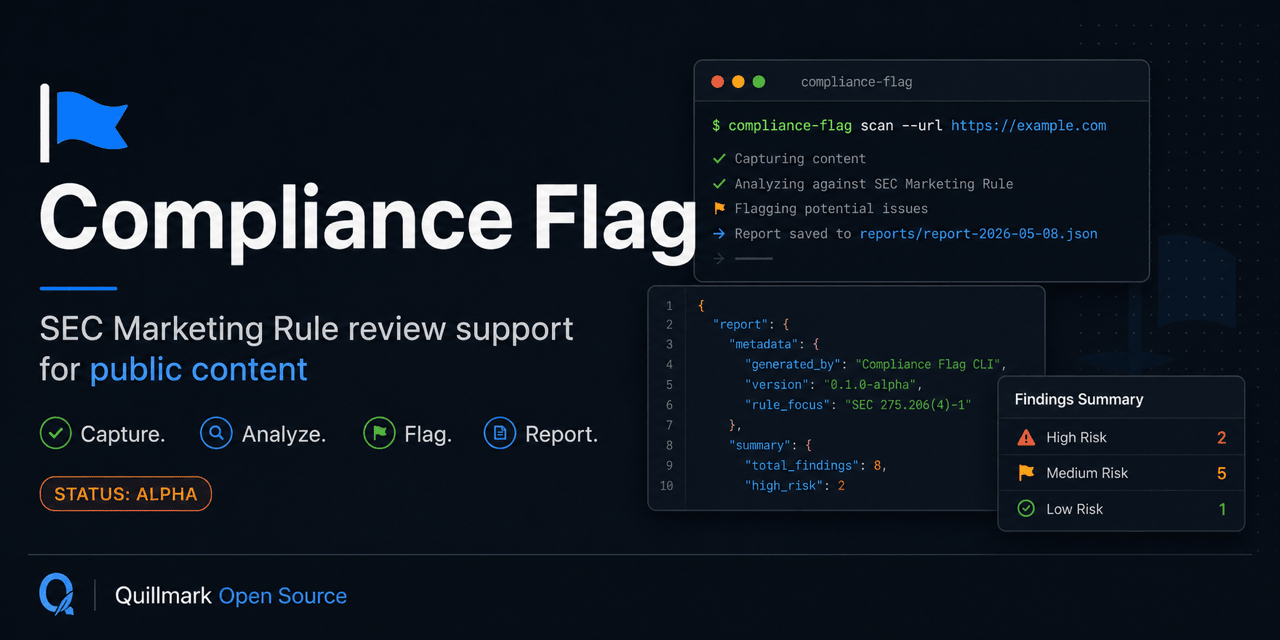Click blue arrow beside Report saved to

718,233
